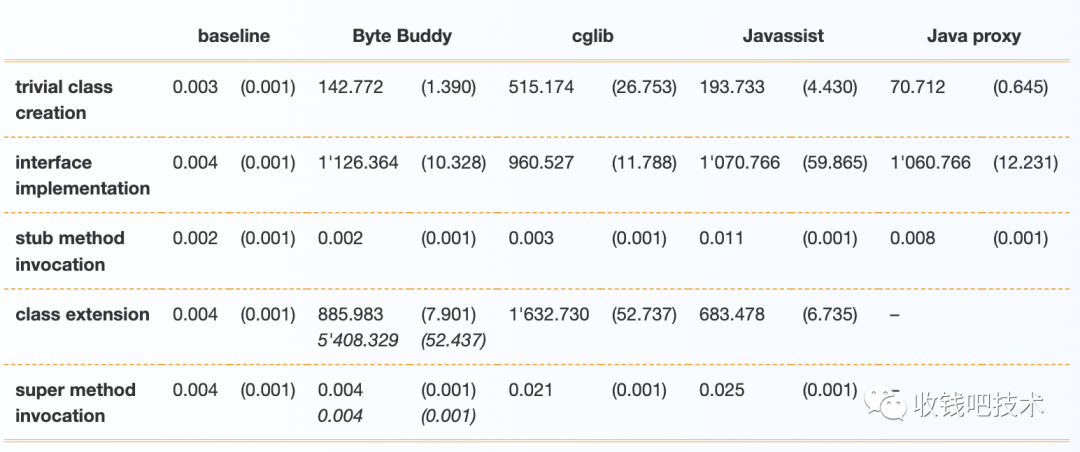Select the 515.174 cglib cell

(x=541, y=87)
